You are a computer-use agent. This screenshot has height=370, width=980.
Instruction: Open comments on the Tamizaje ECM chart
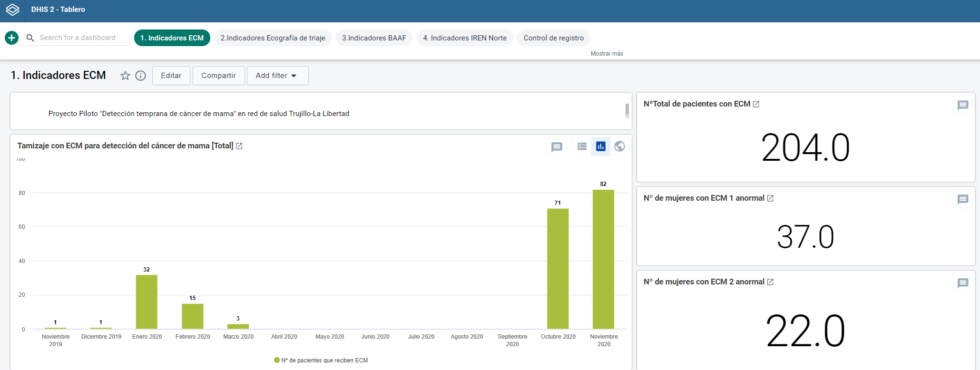pos(556,147)
